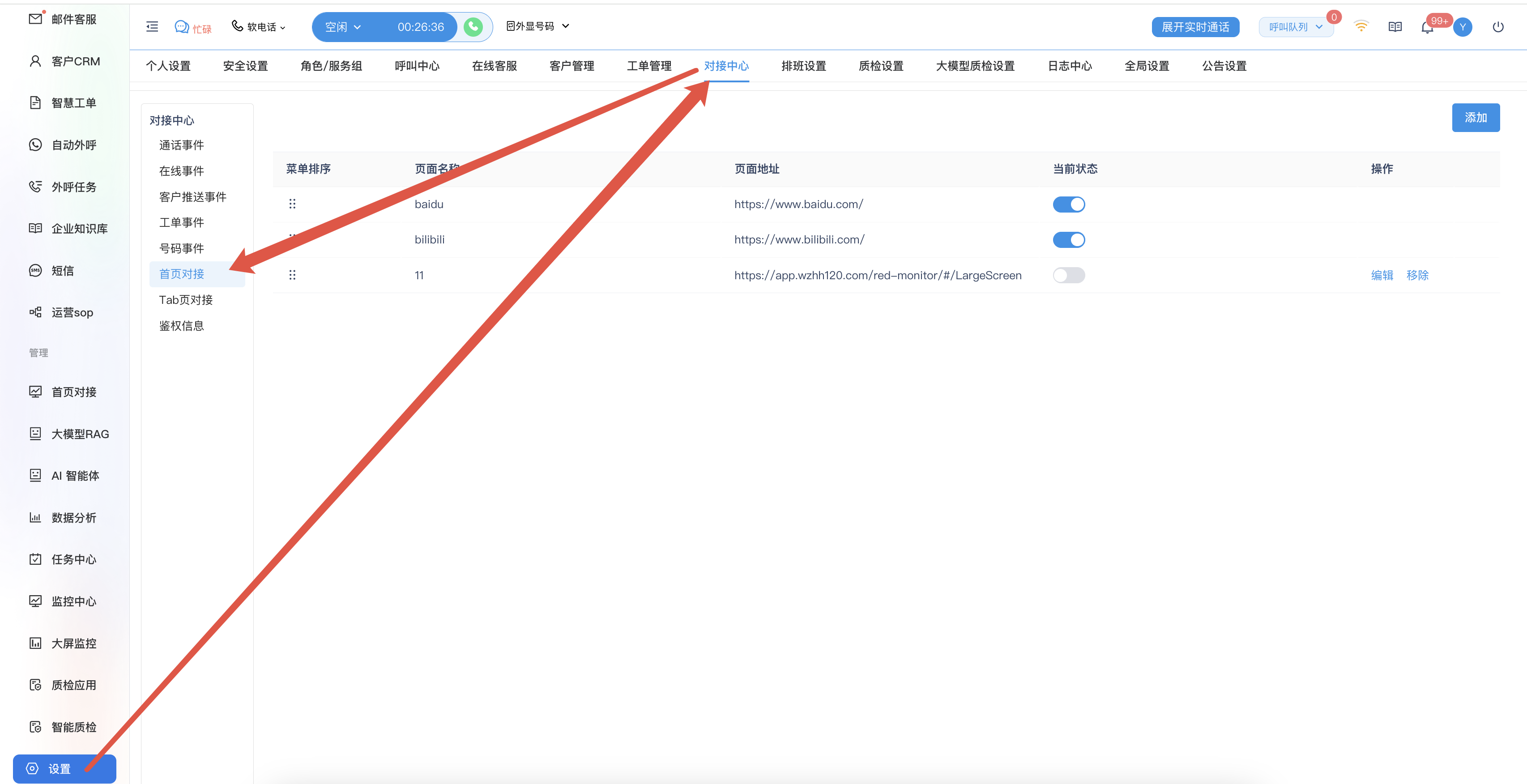Open the 空闲 agent status dropdown
The height and width of the screenshot is (784, 1527).
[x=344, y=27]
